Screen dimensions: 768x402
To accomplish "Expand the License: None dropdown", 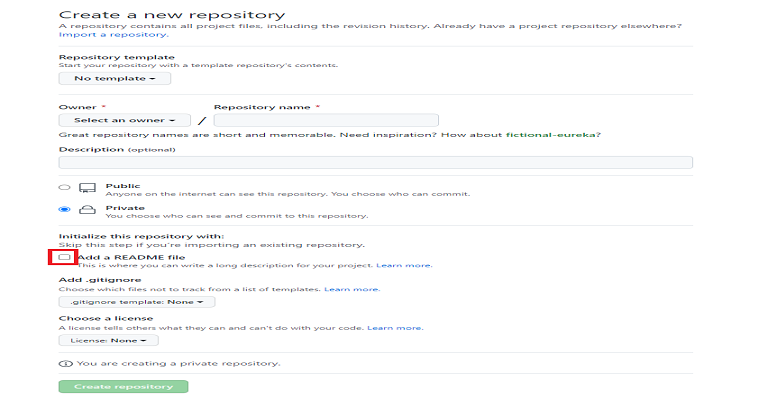I will [108, 340].
